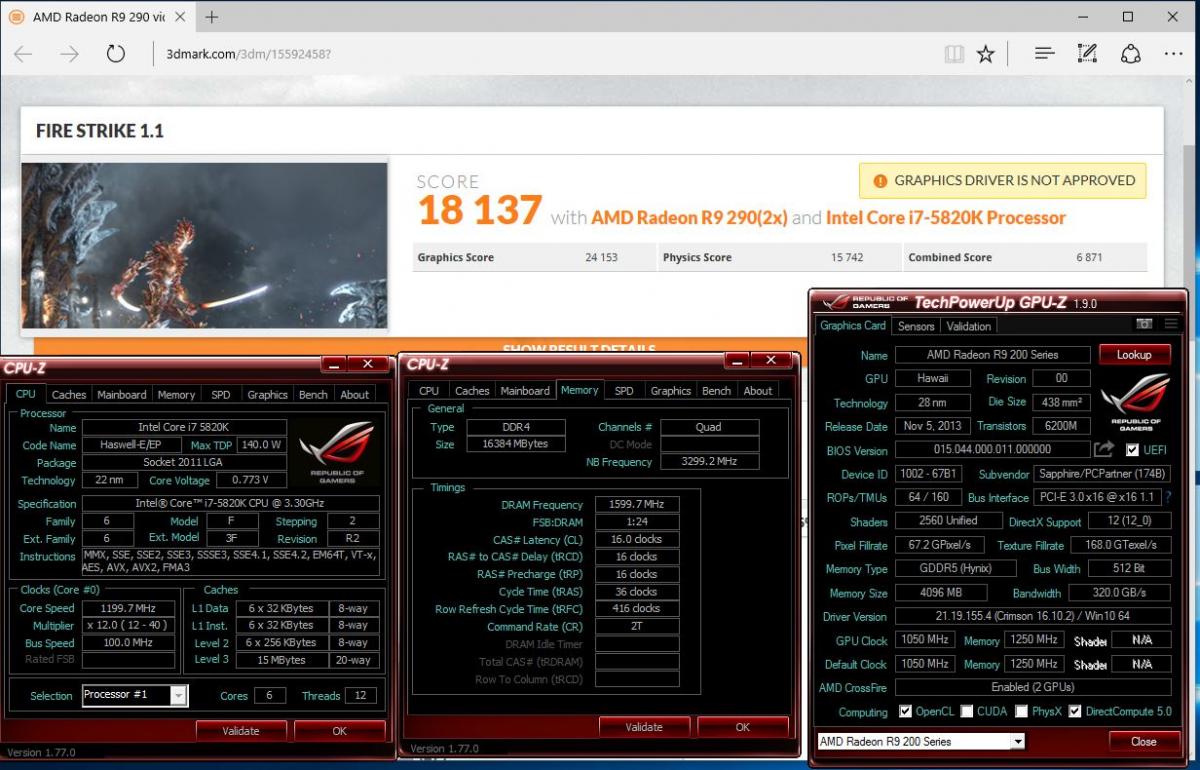Open the Graphics tab in the CPU-Z Memory window
Image resolution: width=1200 pixels, height=770 pixels.
[670, 391]
